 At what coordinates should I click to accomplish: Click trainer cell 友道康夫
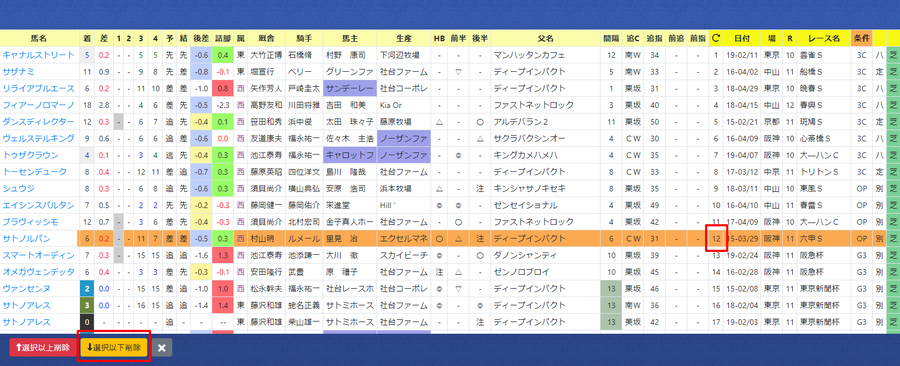click(266, 138)
